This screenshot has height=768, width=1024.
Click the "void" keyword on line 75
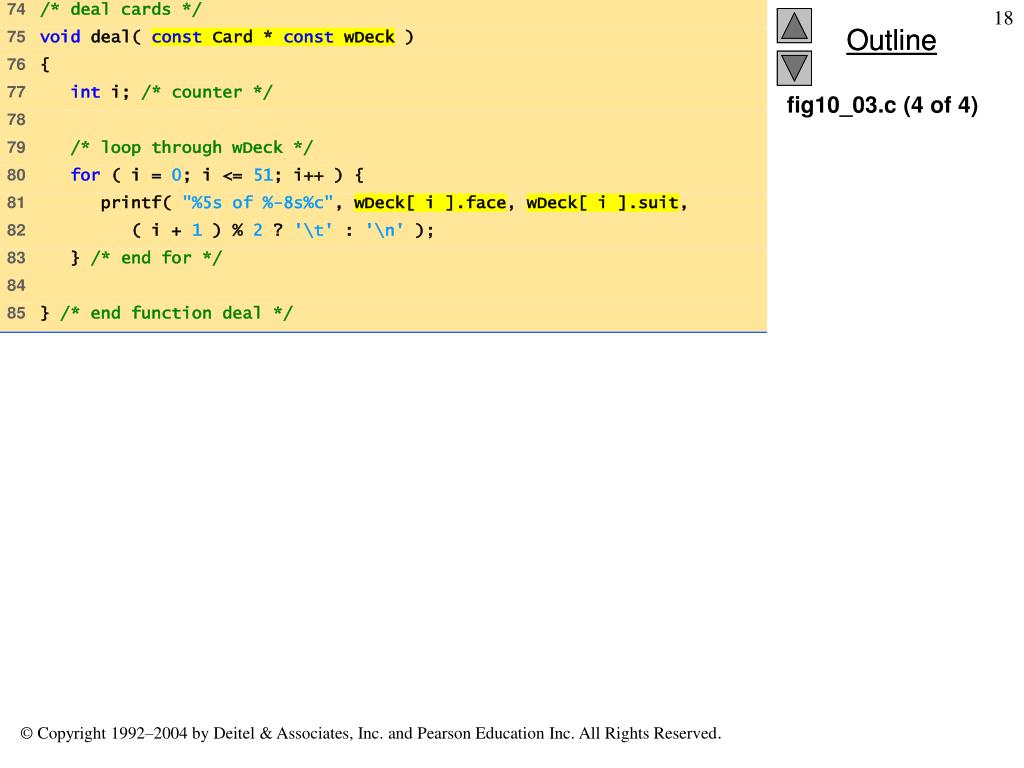click(60, 37)
